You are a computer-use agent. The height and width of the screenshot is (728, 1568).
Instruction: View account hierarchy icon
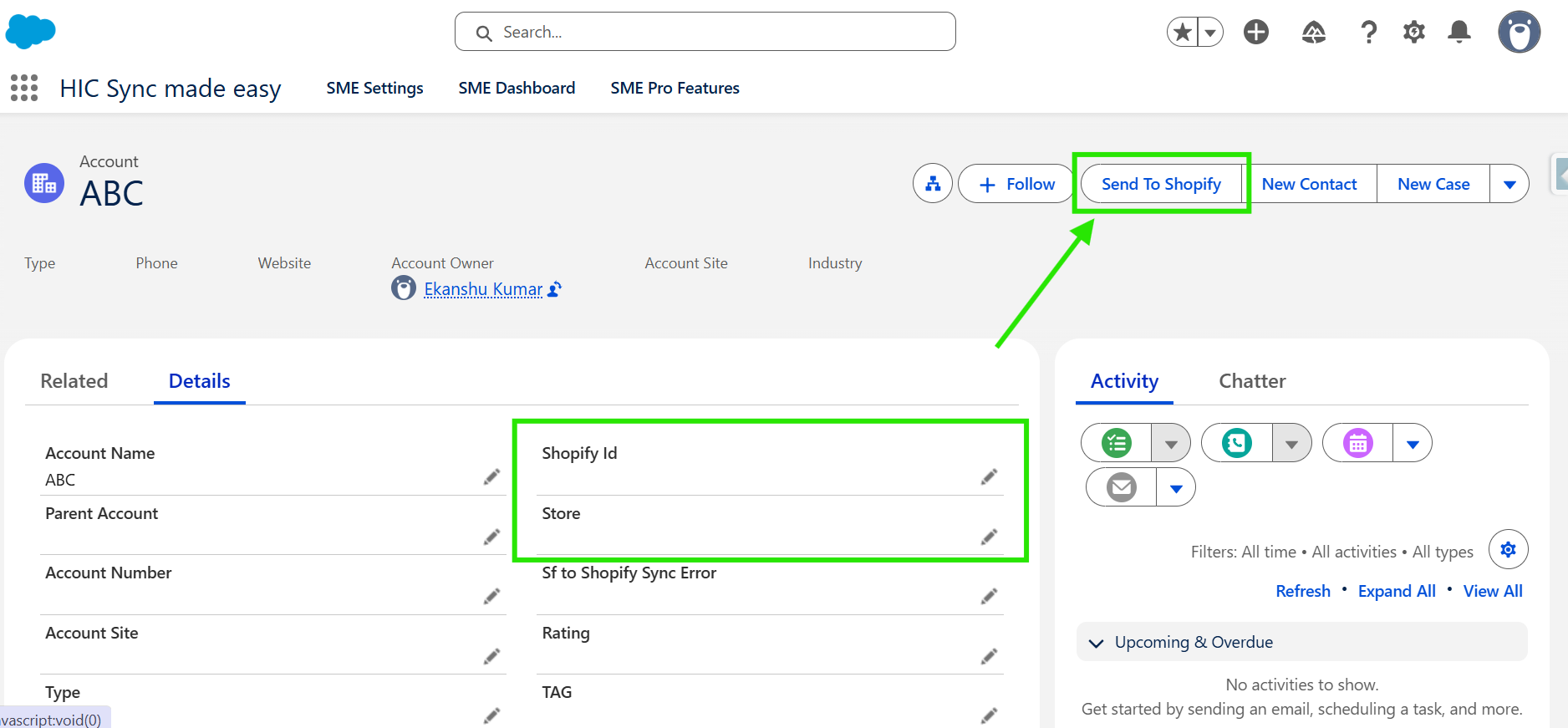[933, 184]
